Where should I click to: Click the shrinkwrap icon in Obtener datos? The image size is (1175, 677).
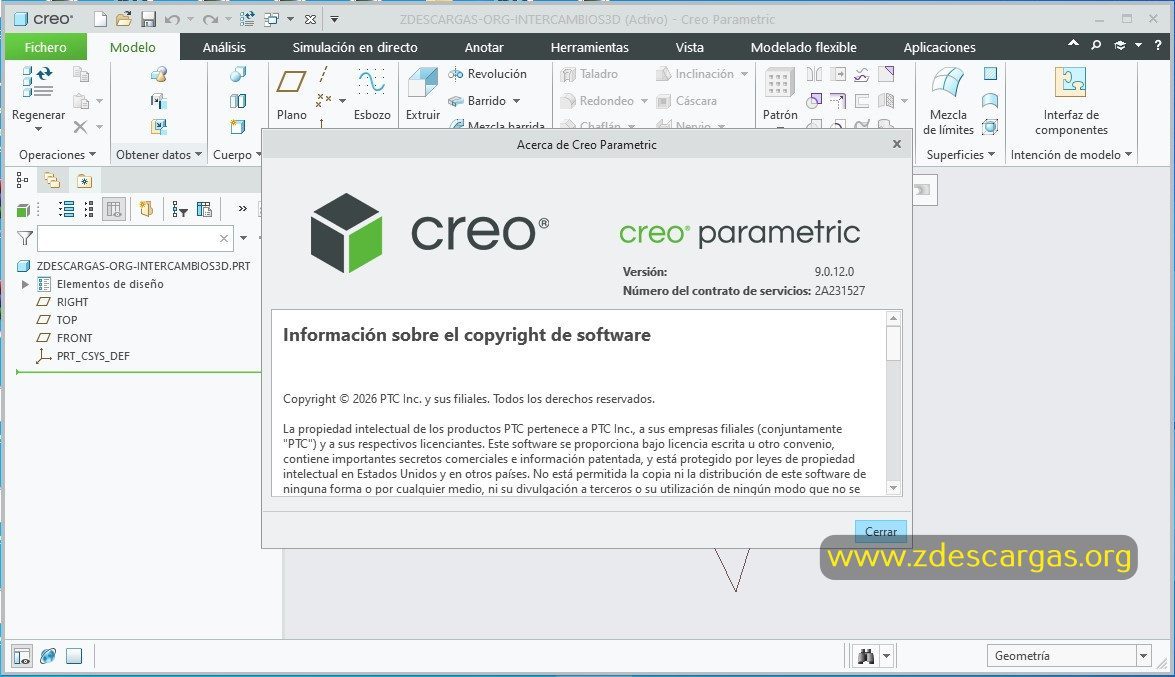coord(158,126)
